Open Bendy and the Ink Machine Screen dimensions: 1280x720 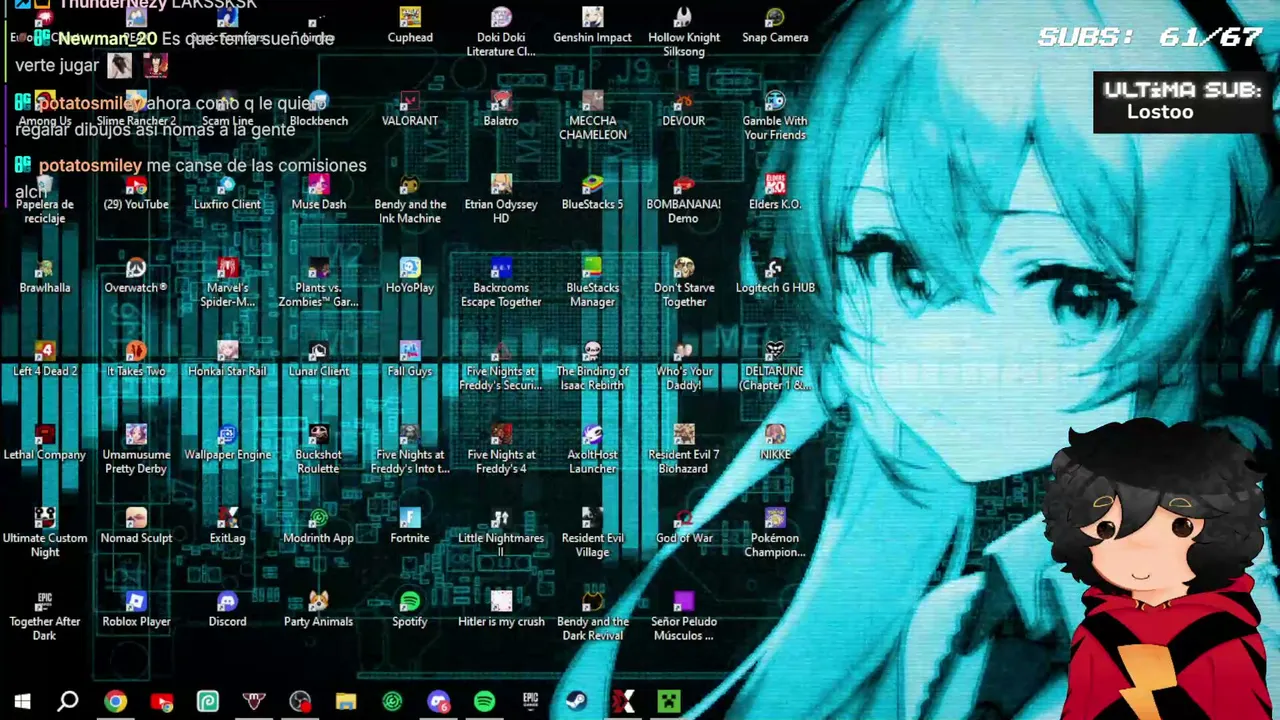tap(410, 199)
